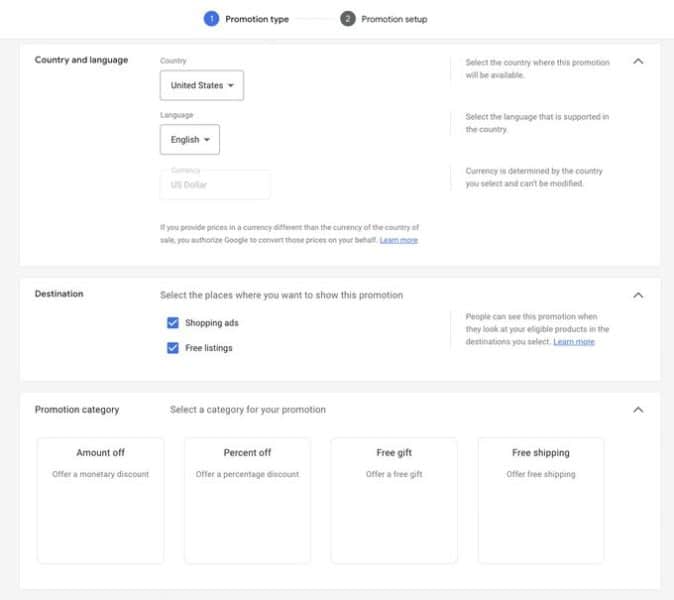Screen dimensions: 674x600
Task: Open Learn more link about destinations
Action: (574, 342)
